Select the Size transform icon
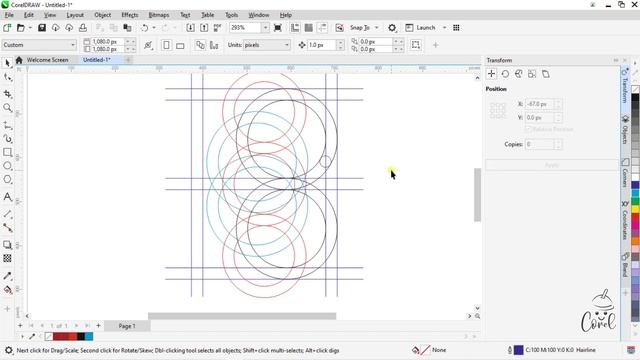This screenshot has height=360, width=640. pyautogui.click(x=532, y=74)
